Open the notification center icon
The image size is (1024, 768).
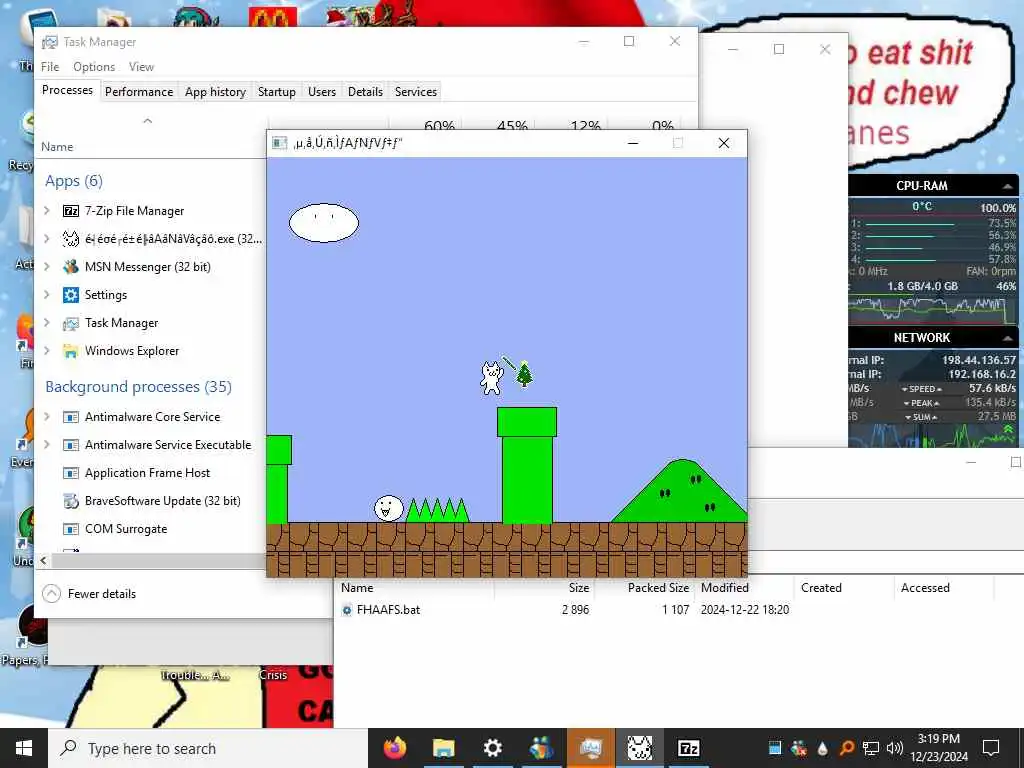(991, 748)
